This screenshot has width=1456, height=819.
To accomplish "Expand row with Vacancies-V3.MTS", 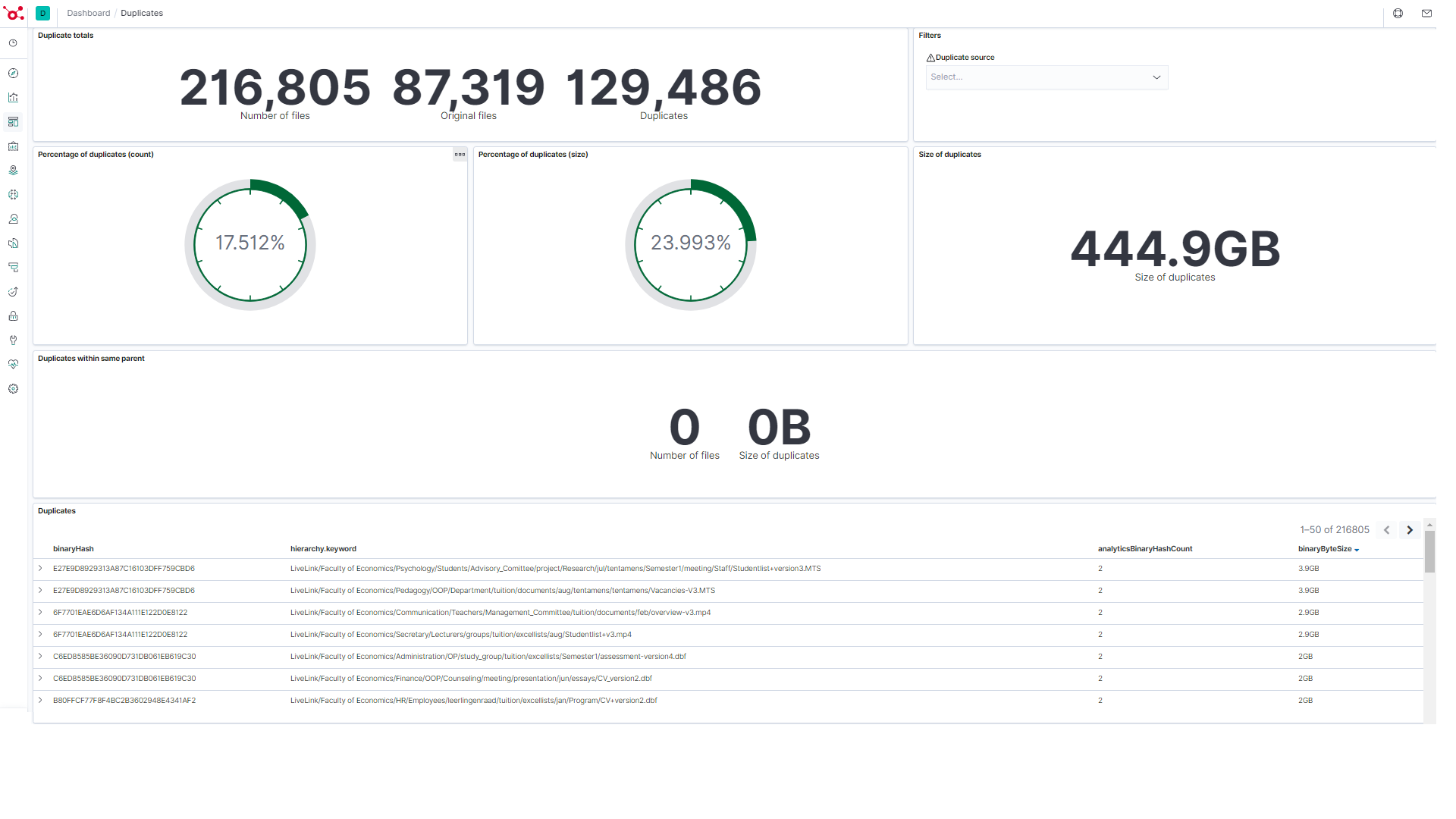I will pos(40,591).
